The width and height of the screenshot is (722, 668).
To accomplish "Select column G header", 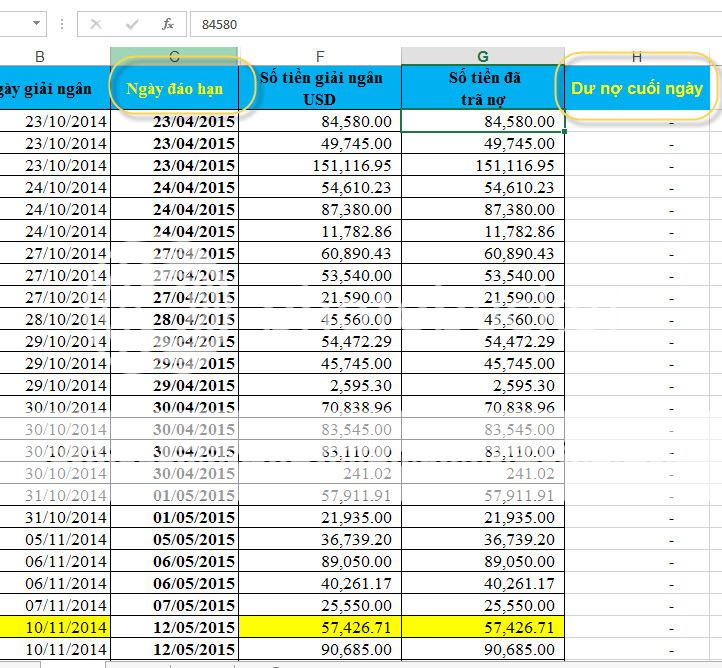I will pos(483,56).
